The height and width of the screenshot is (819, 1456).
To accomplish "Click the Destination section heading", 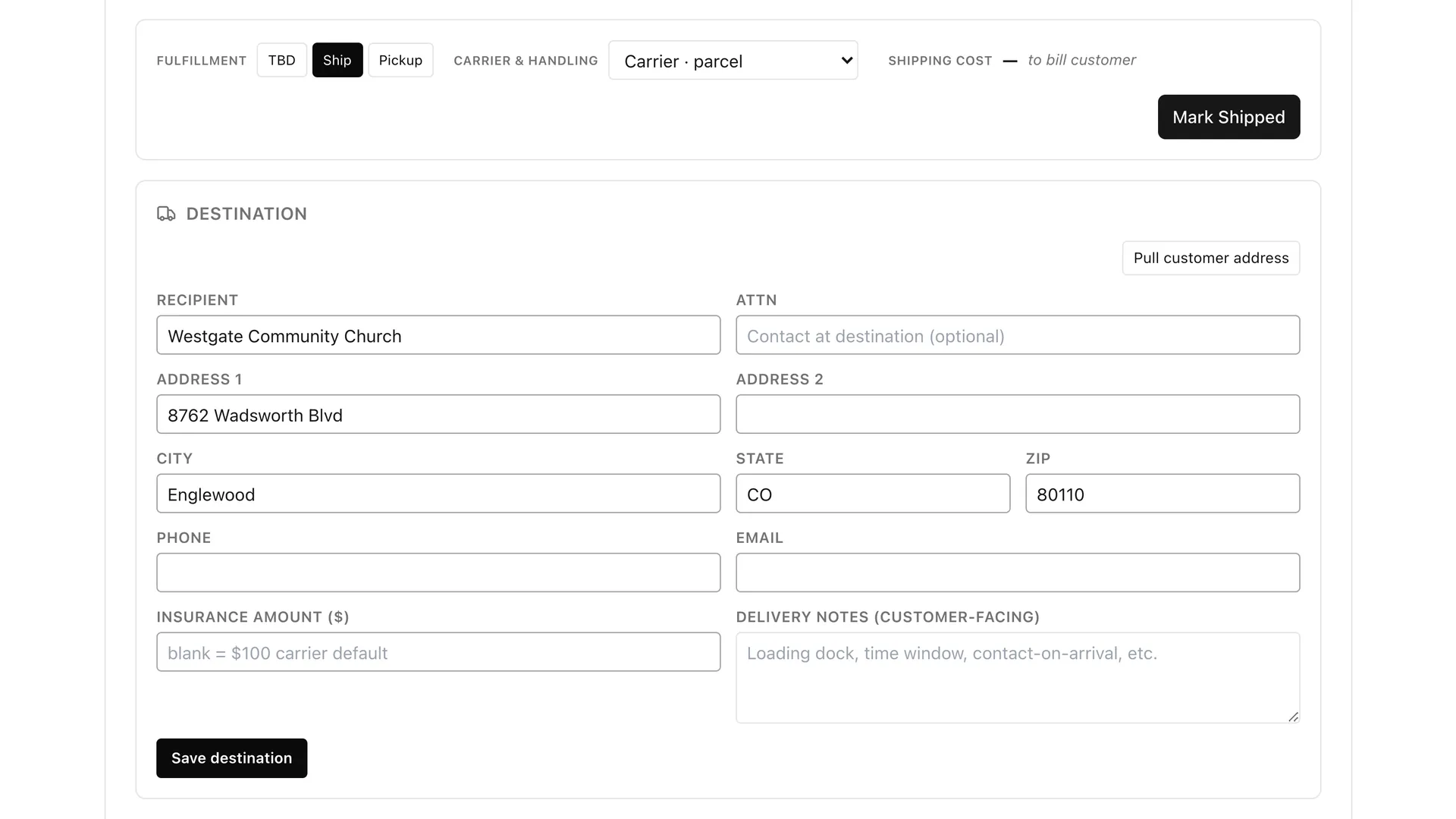I will pyautogui.click(x=246, y=214).
